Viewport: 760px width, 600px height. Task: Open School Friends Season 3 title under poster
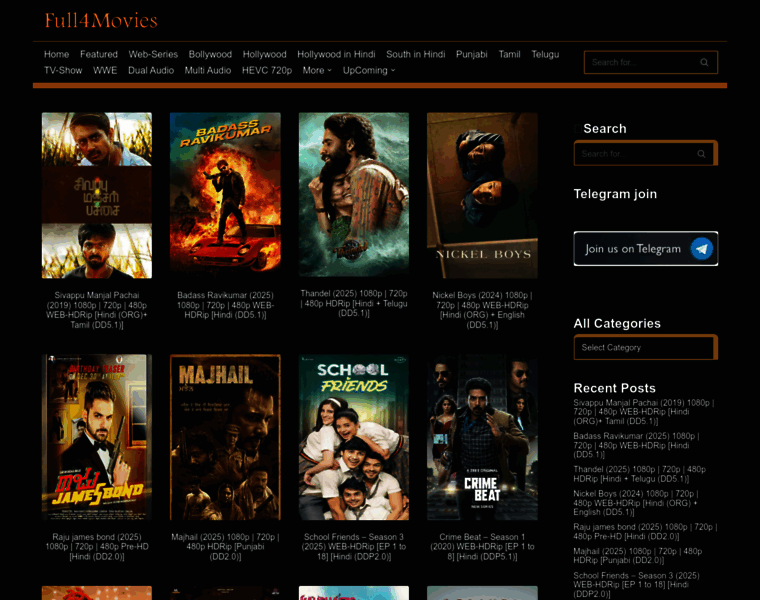[x=353, y=547]
